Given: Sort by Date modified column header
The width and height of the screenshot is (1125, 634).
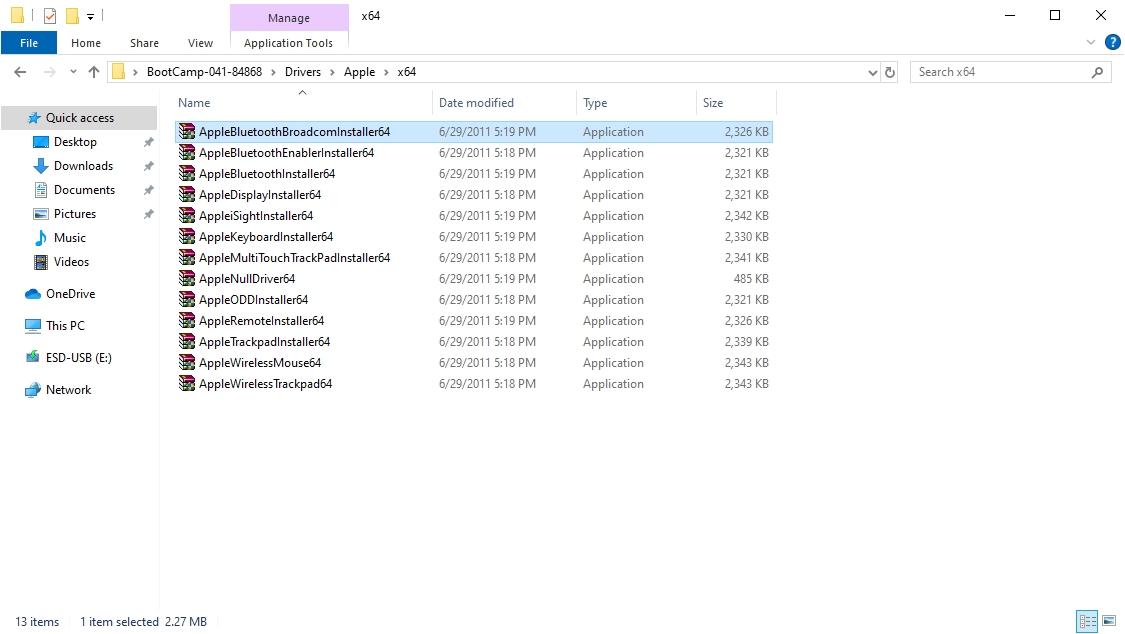Looking at the screenshot, I should tap(504, 103).
